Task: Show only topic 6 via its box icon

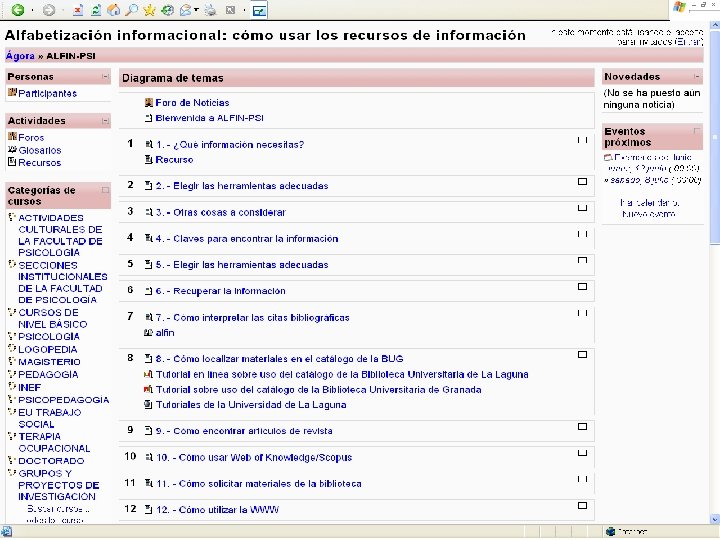Action: click(x=582, y=287)
